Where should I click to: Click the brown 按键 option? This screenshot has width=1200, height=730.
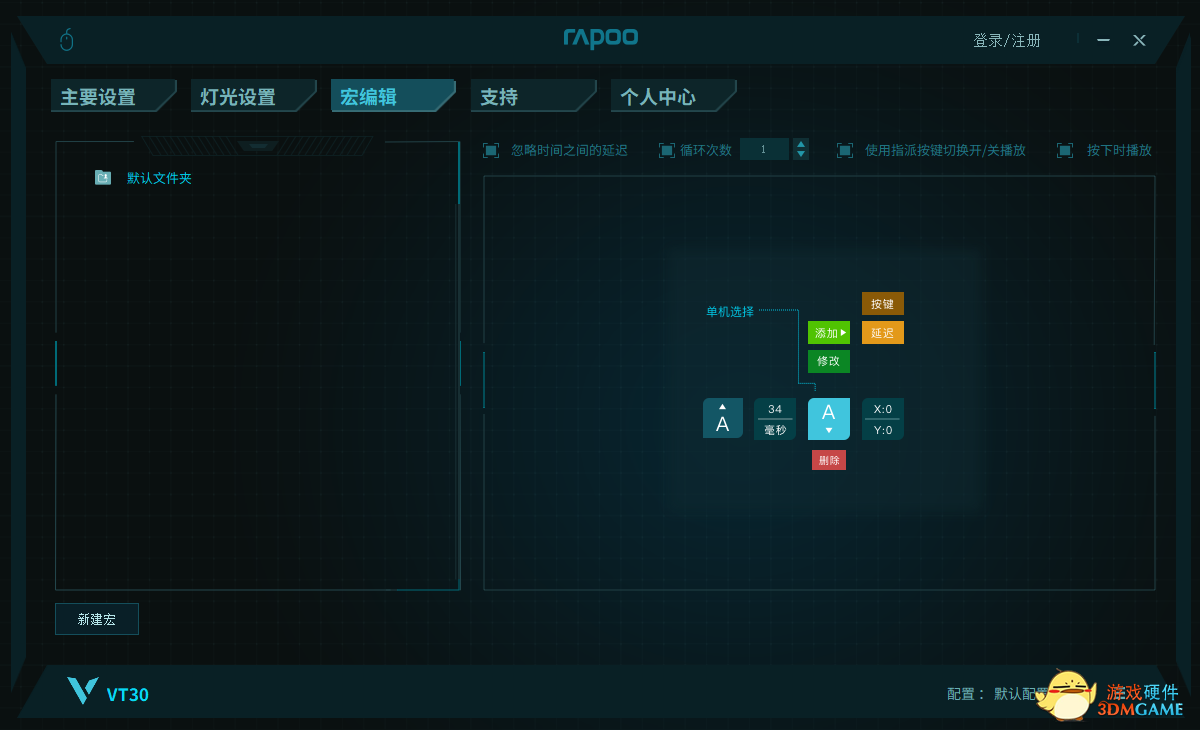point(883,304)
